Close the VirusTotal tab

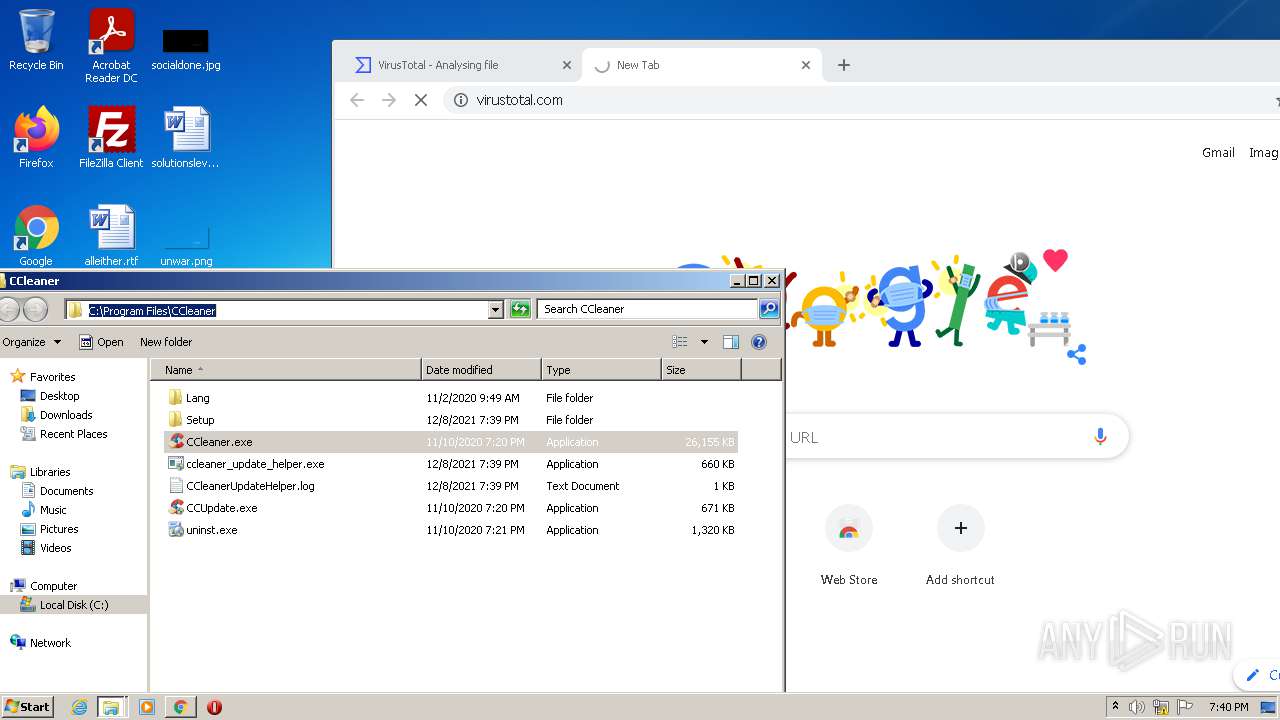[x=567, y=65]
